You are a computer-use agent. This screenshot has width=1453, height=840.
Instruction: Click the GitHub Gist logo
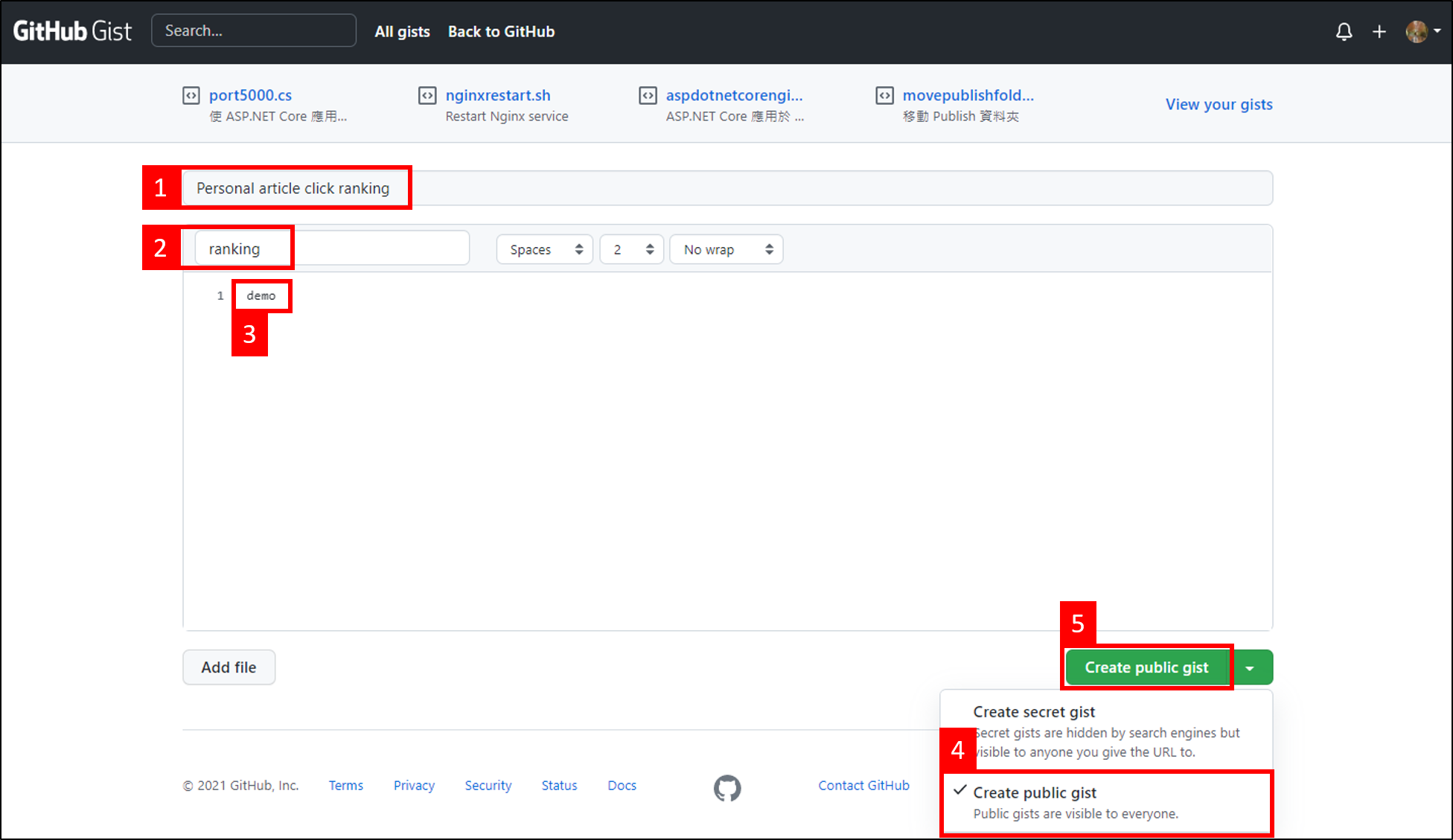tap(72, 31)
